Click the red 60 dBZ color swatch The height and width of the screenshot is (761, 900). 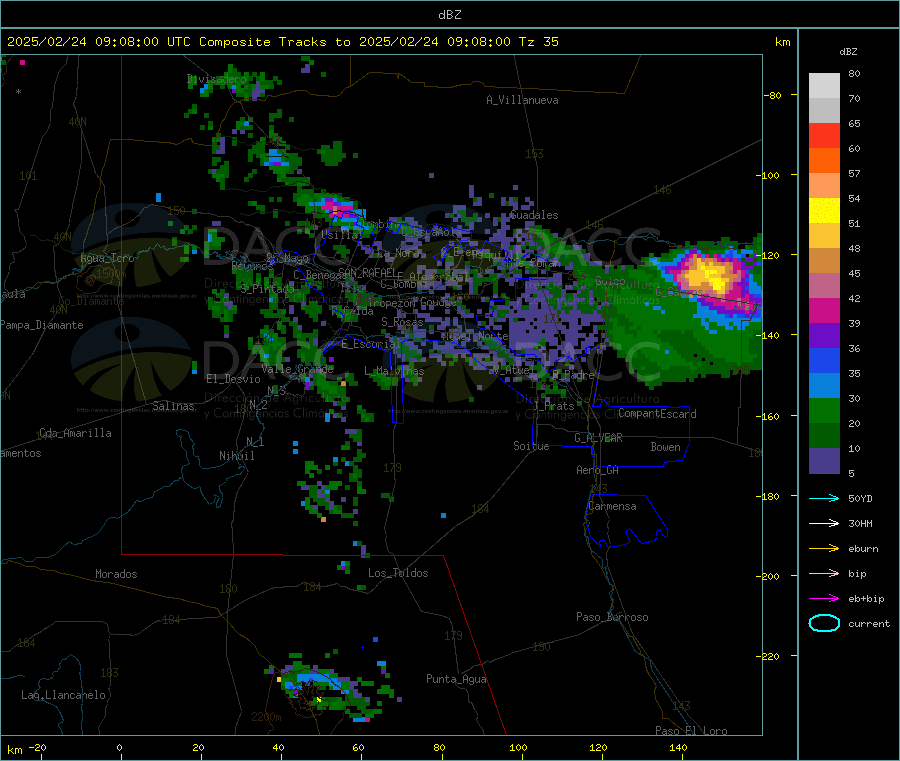click(824, 135)
